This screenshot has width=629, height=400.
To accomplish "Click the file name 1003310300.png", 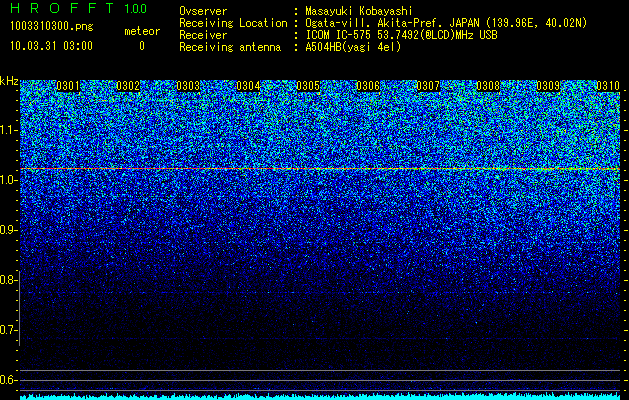I will click(51, 27).
